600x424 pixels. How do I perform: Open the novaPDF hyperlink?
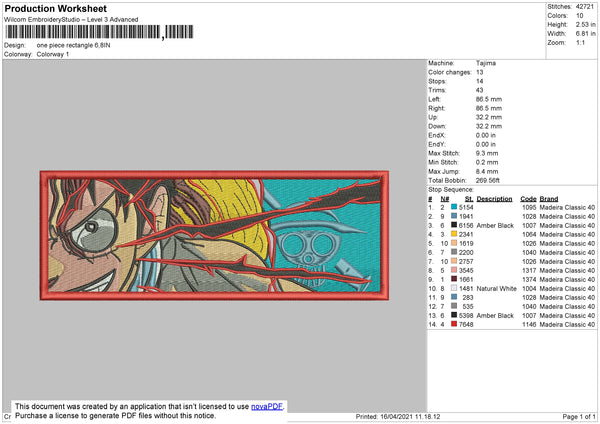pyautogui.click(x=267, y=406)
